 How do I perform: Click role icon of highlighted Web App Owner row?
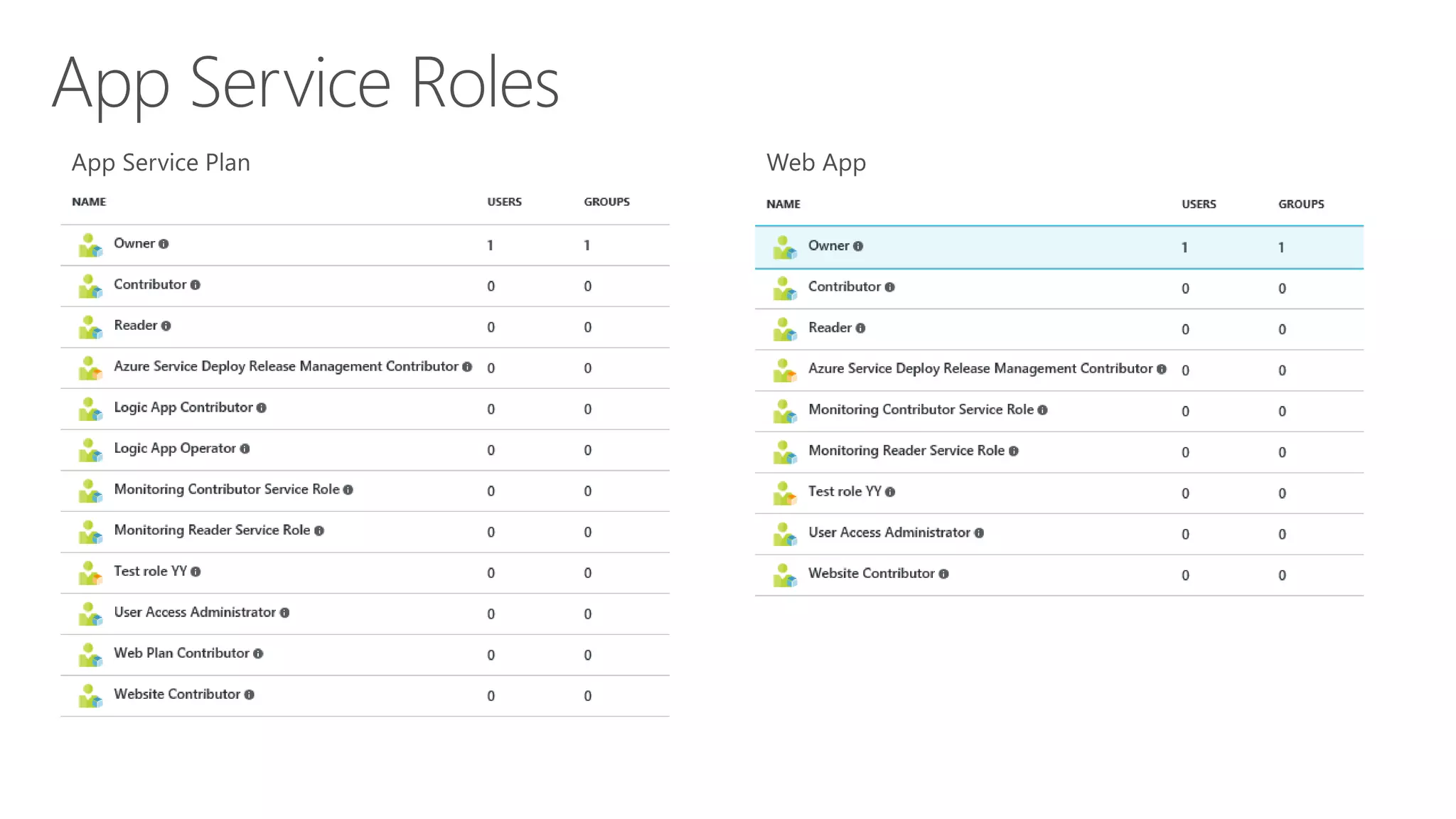[x=785, y=247]
